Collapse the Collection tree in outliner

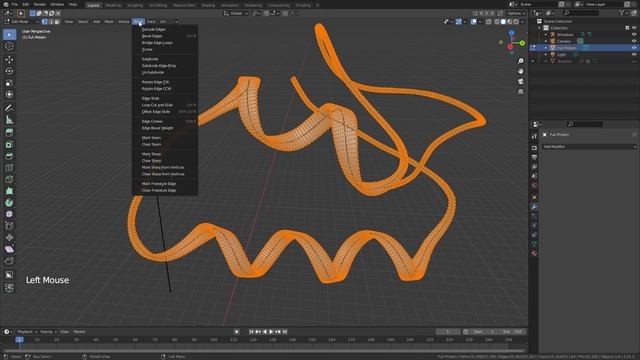[539, 28]
